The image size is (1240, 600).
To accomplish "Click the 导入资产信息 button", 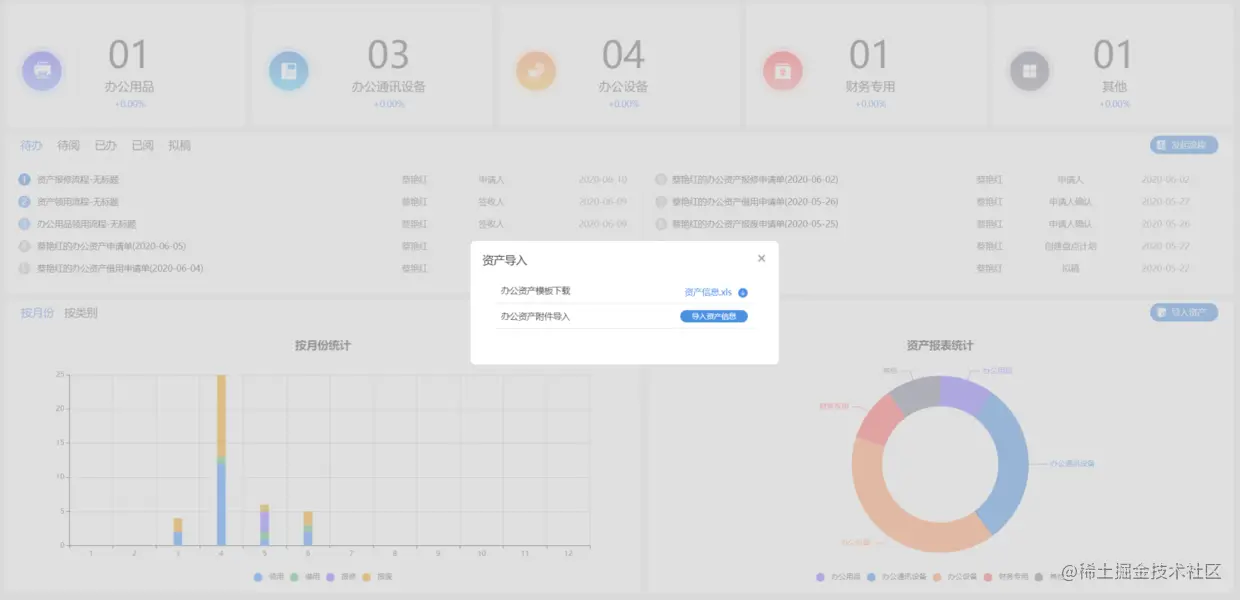I will coord(714,317).
